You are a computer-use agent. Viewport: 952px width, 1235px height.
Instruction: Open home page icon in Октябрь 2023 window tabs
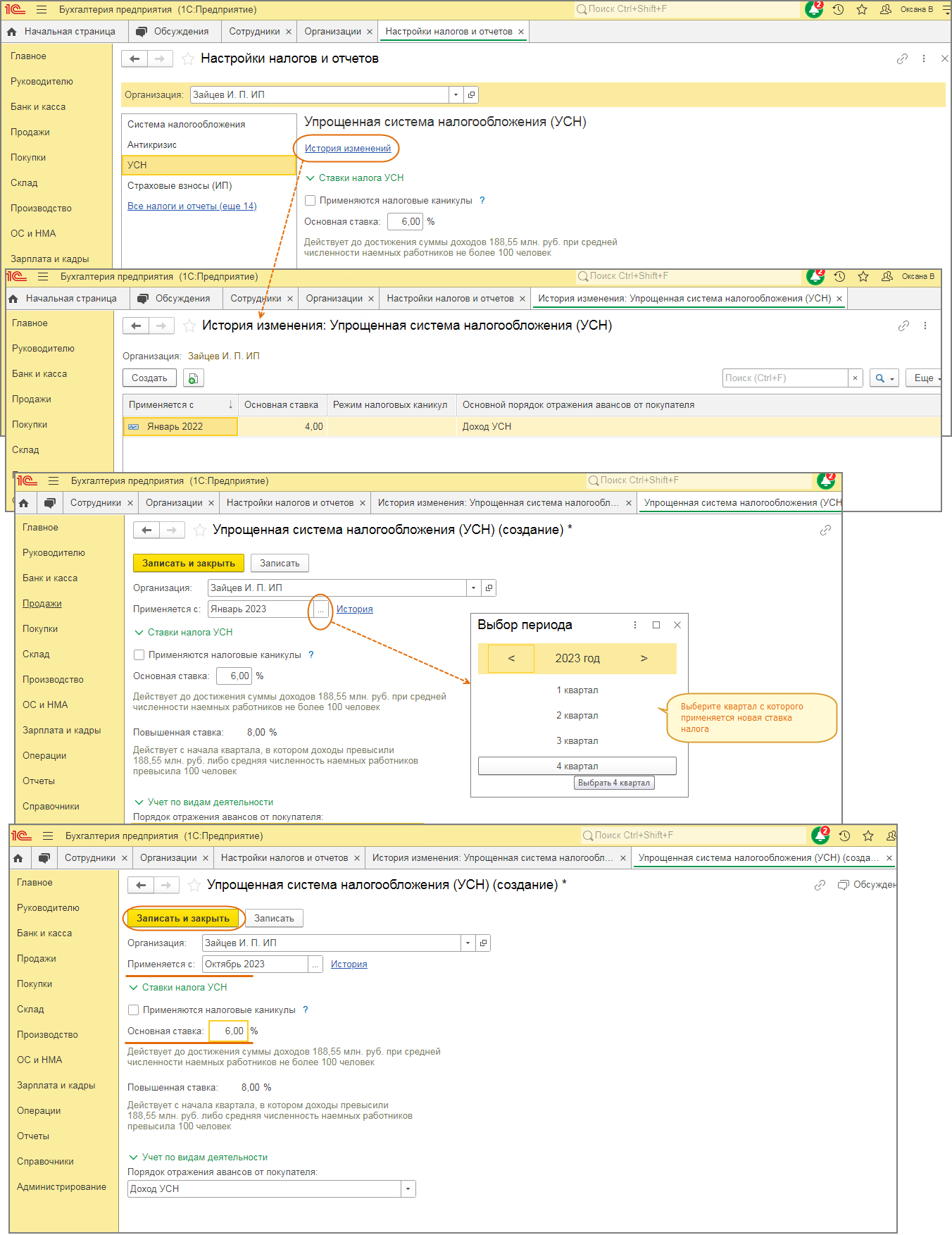[x=18, y=858]
